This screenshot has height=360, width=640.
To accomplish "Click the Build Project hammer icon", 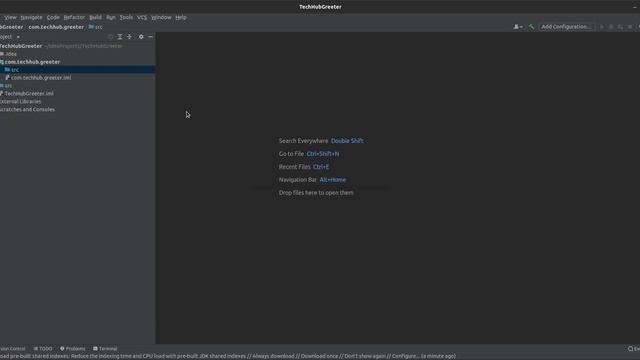I will [531, 27].
